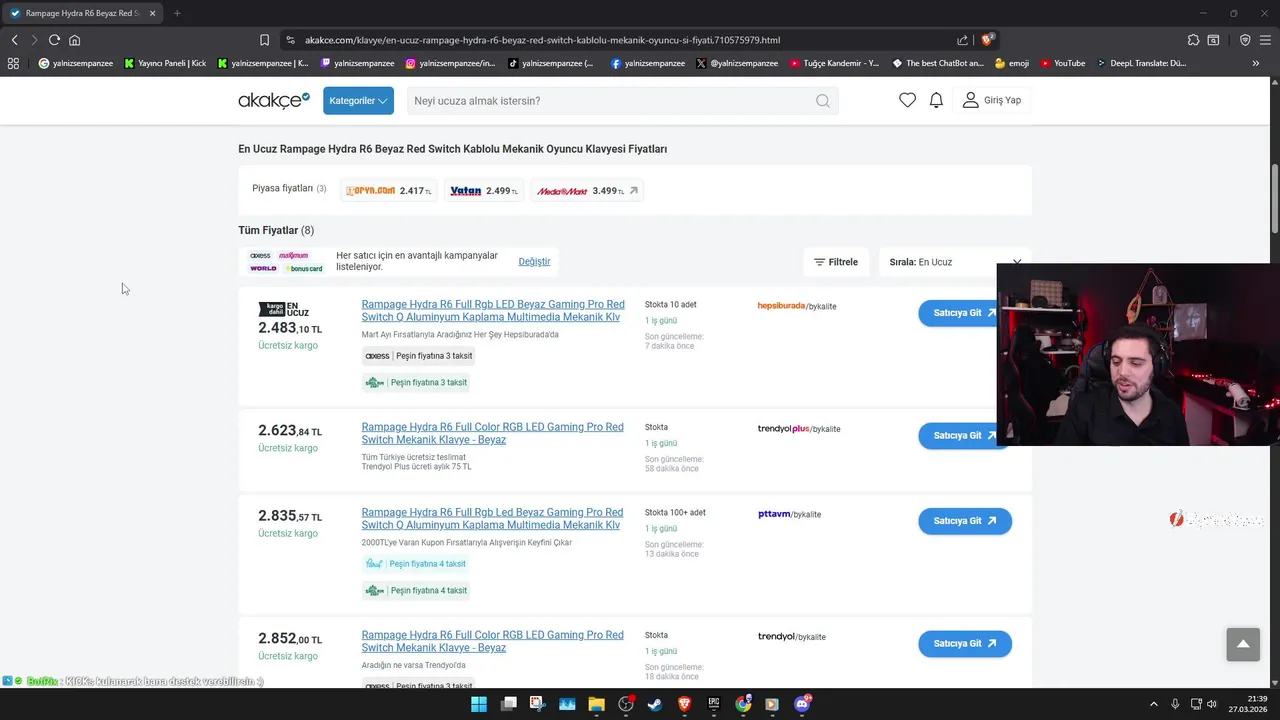Open Epic Games Launcher from taskbar
This screenshot has height=720, width=1280.
(714, 704)
